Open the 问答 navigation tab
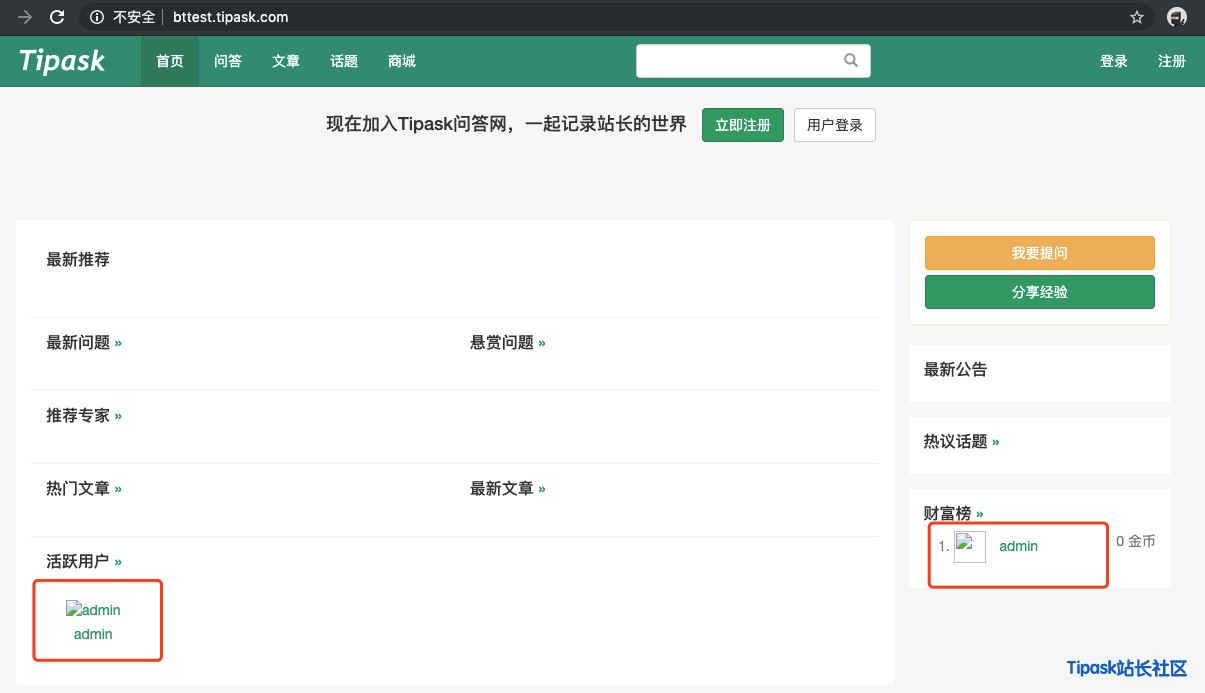This screenshot has width=1205, height=693. click(228, 61)
